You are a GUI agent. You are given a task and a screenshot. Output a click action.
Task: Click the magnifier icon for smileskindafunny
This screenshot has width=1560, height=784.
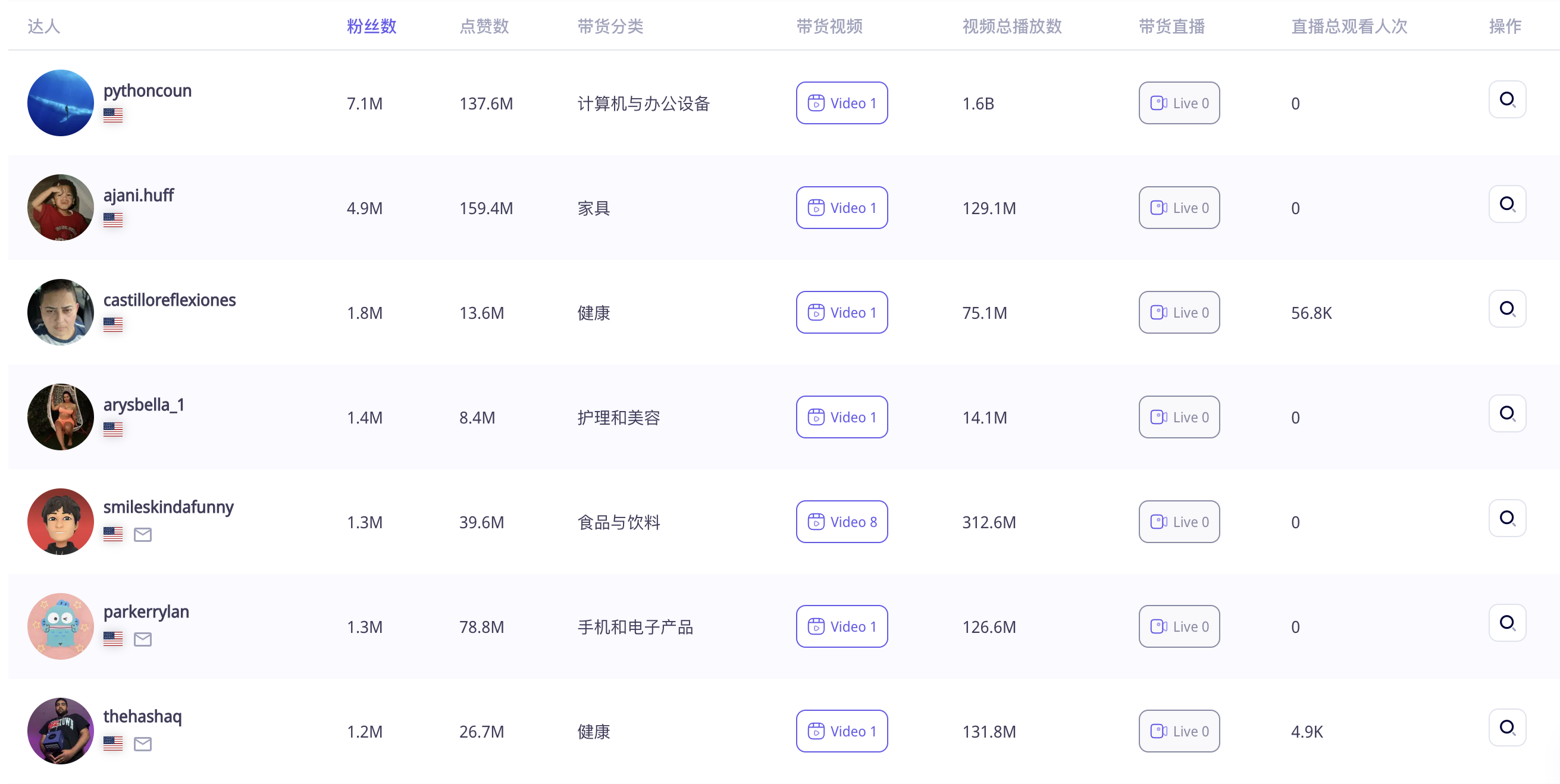pos(1506,518)
